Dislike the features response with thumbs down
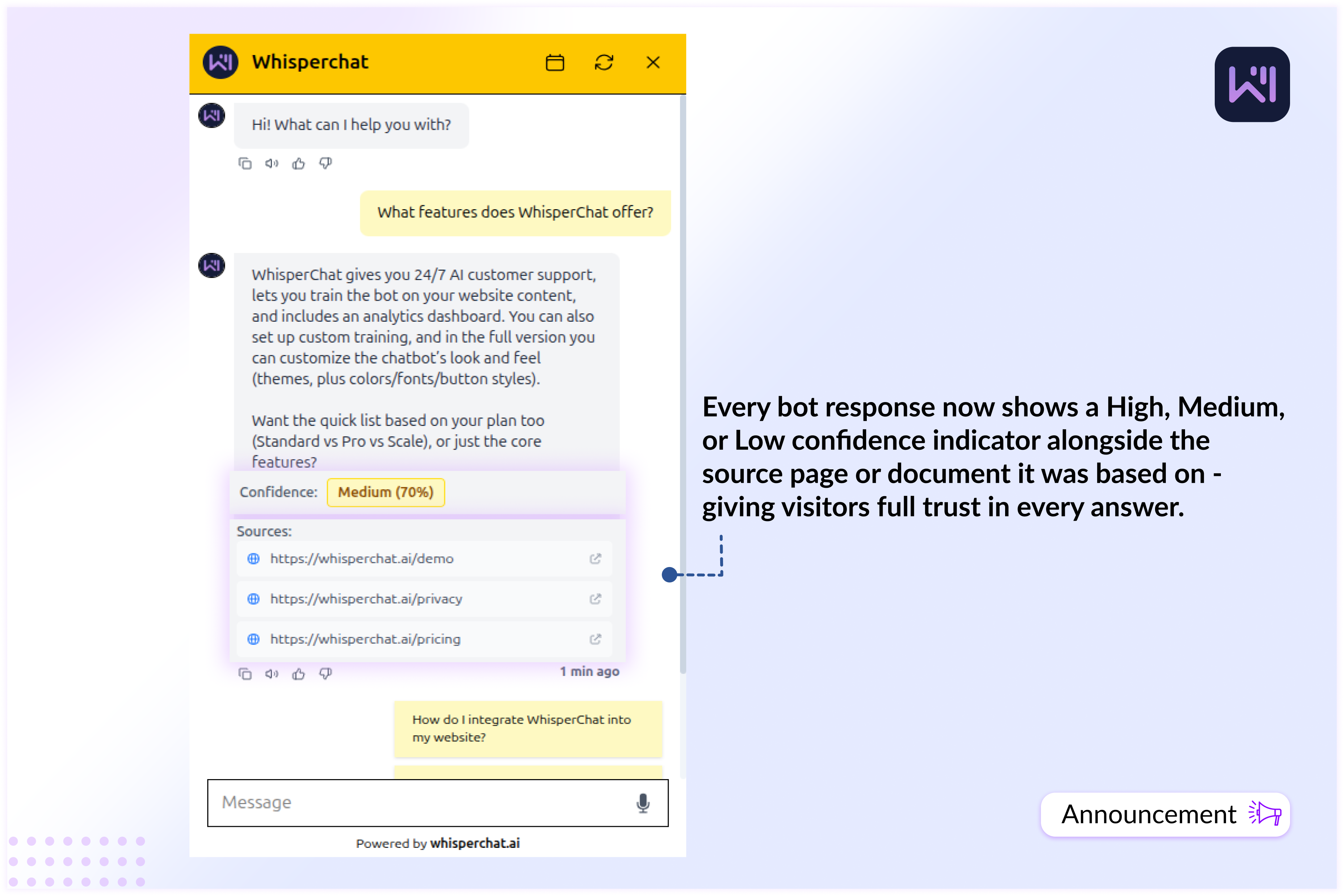 point(325,674)
